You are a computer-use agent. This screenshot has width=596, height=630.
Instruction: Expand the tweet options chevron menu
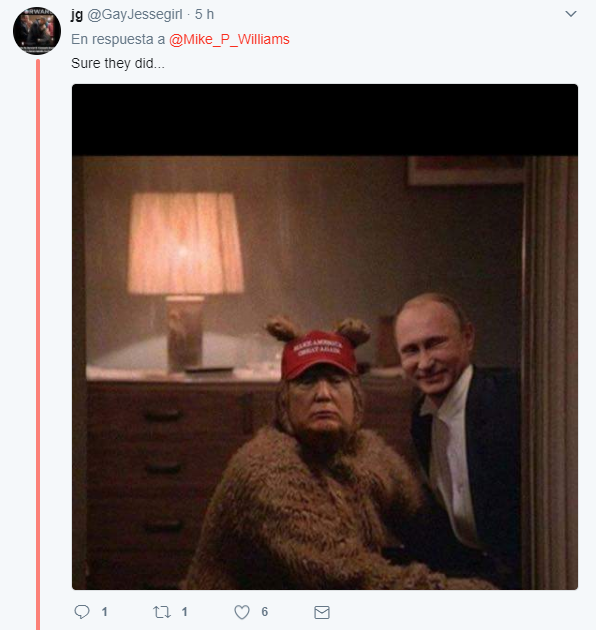pyautogui.click(x=571, y=14)
